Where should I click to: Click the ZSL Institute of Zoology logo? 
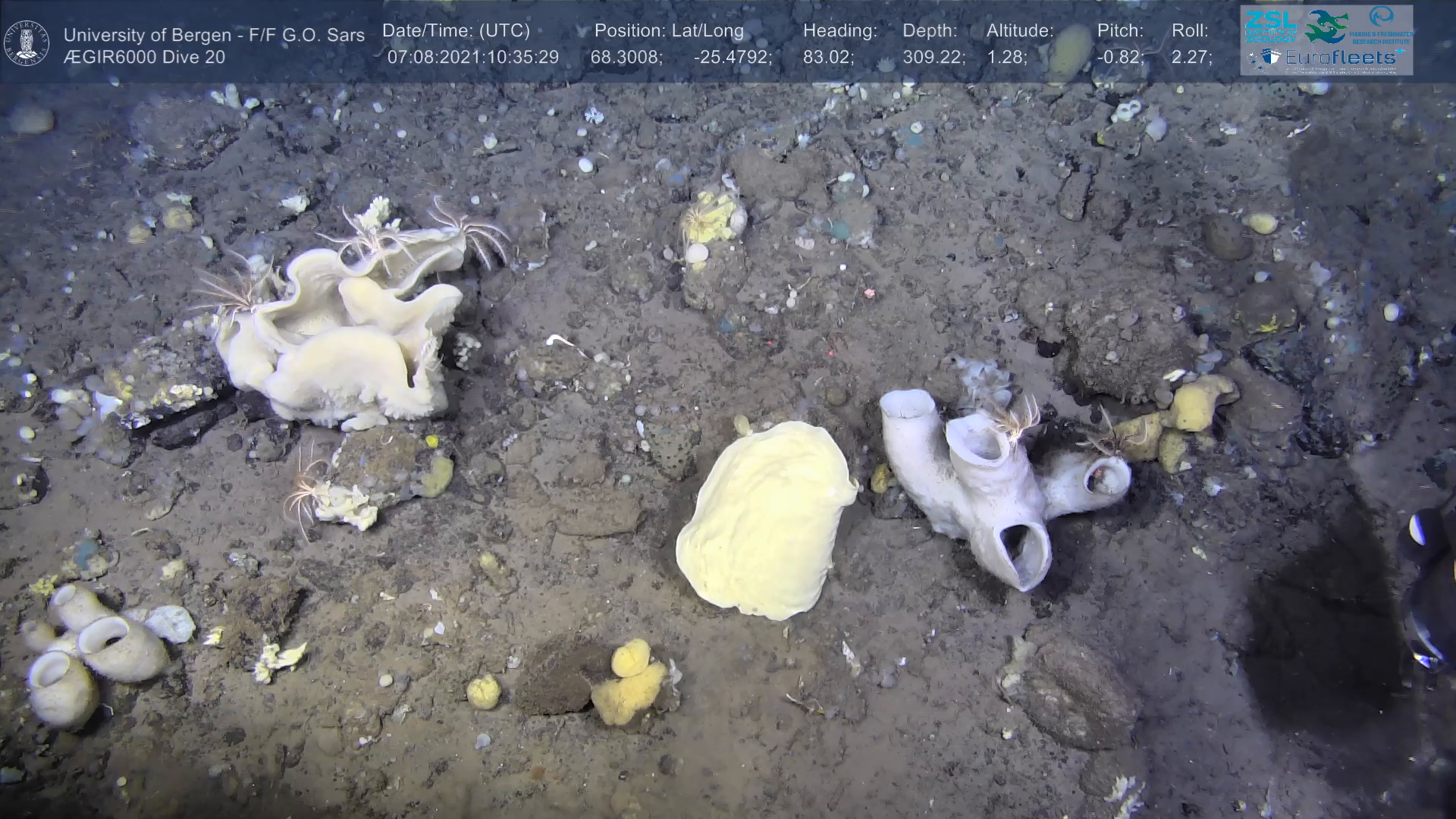point(1270,26)
